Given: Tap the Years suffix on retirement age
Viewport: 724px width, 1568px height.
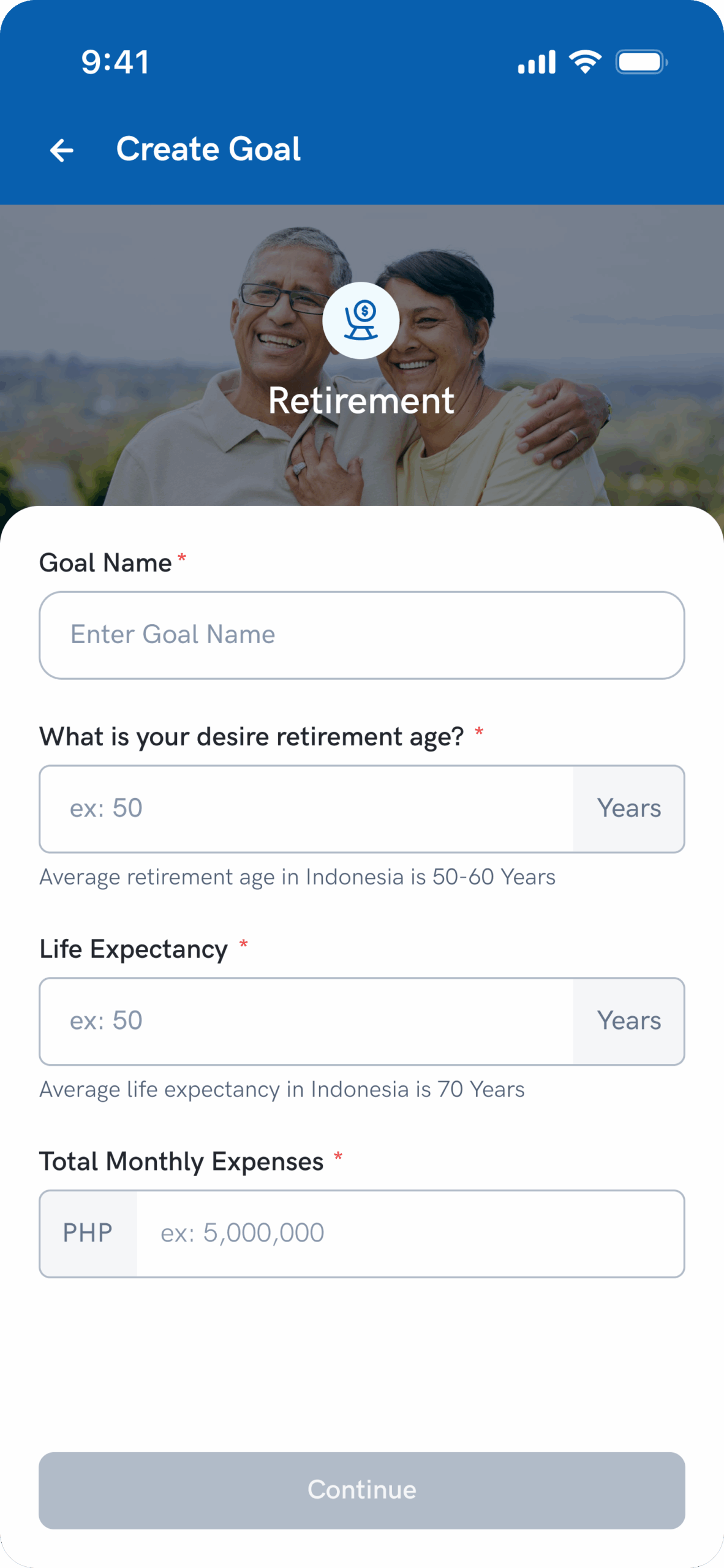Looking at the screenshot, I should [629, 809].
